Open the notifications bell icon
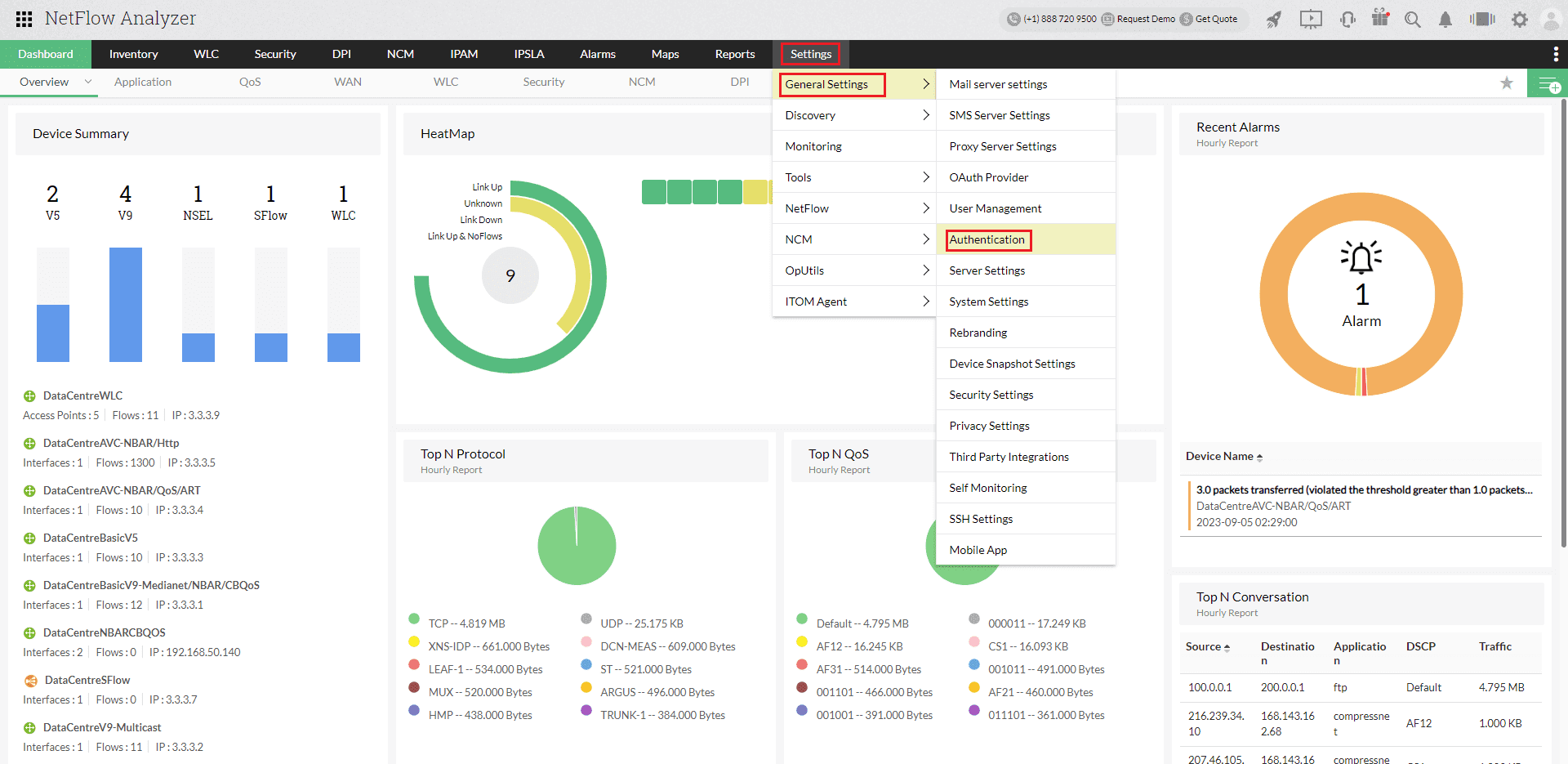This screenshot has width=1568, height=764. (x=1445, y=20)
